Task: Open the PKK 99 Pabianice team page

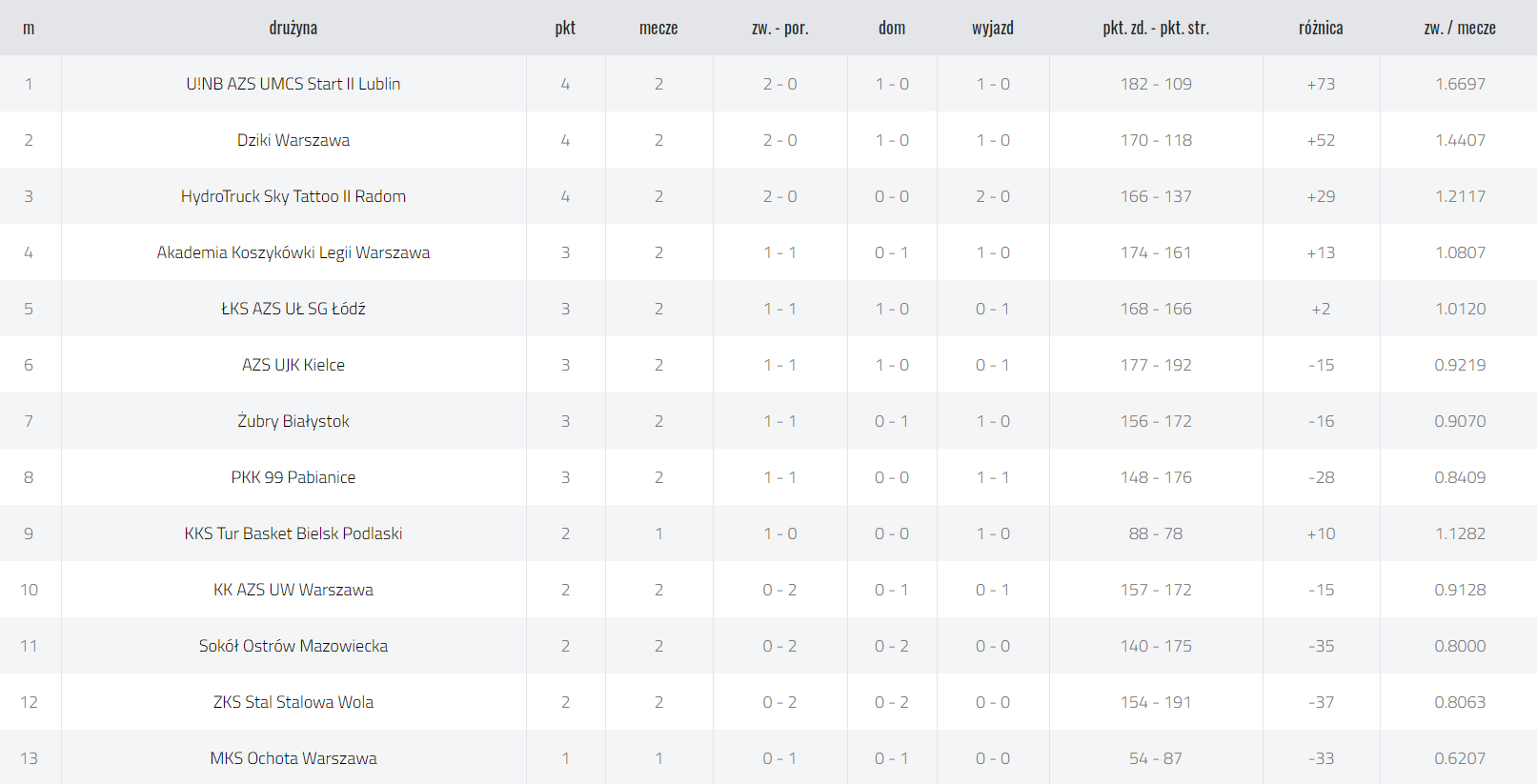Action: pyautogui.click(x=293, y=477)
